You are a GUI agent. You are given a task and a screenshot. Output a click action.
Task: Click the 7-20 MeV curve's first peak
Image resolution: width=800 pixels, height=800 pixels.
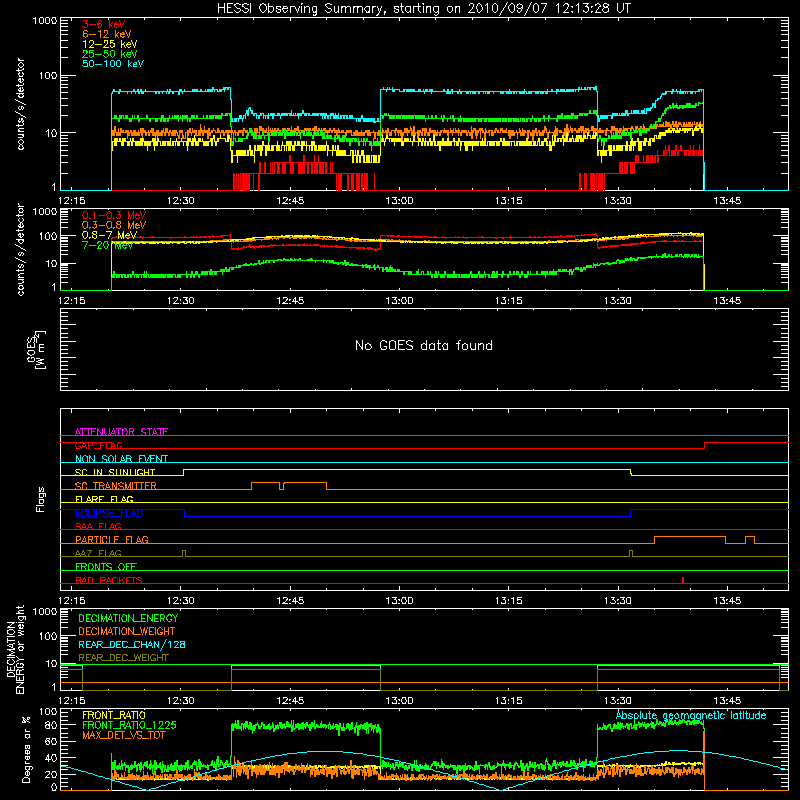click(301, 260)
